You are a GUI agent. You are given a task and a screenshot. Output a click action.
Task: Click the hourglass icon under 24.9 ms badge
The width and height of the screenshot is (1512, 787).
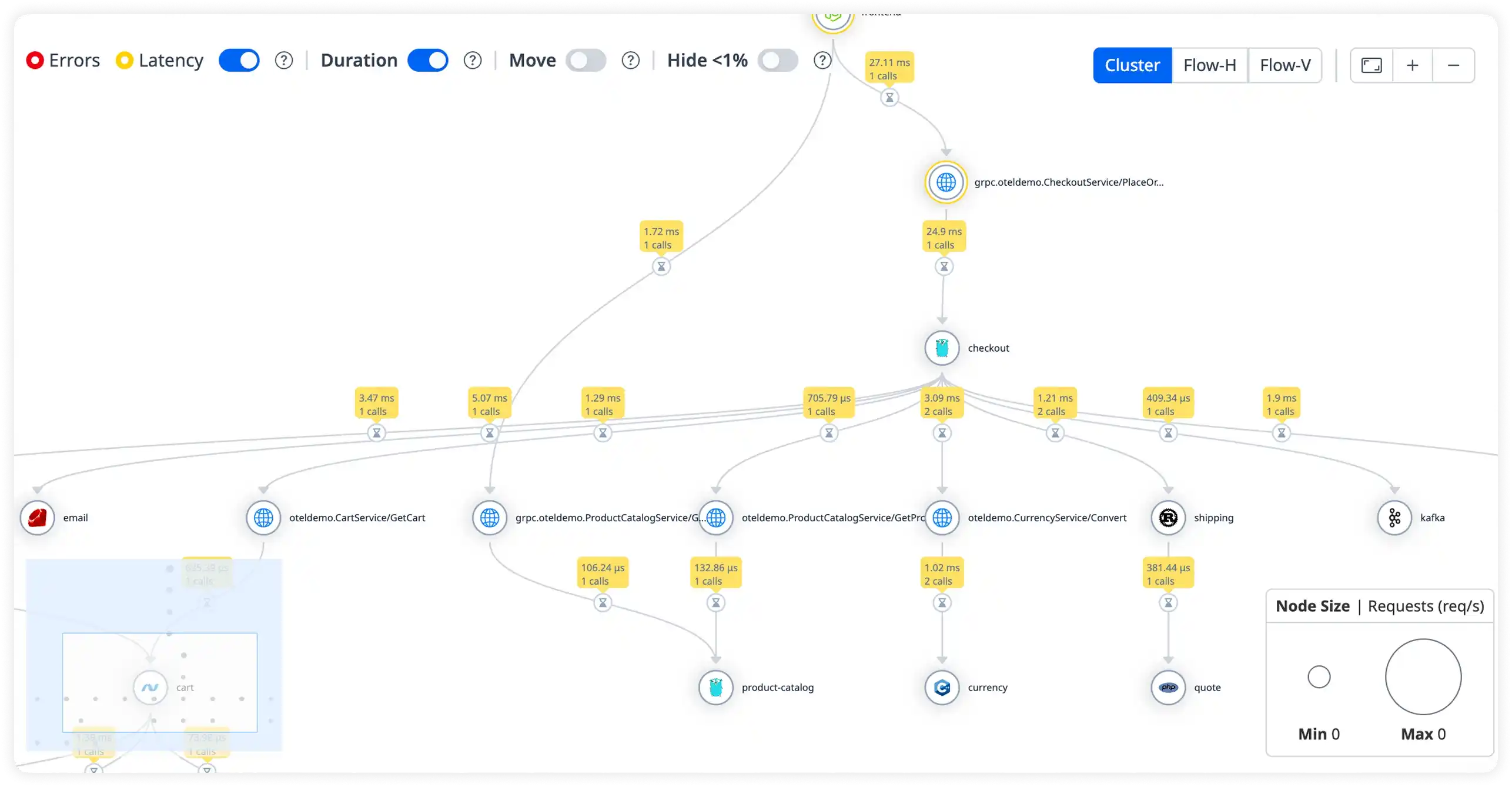coord(944,266)
